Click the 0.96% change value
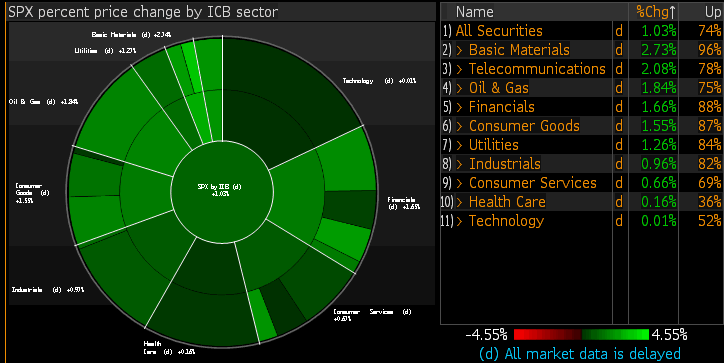The image size is (724, 363). [x=659, y=163]
